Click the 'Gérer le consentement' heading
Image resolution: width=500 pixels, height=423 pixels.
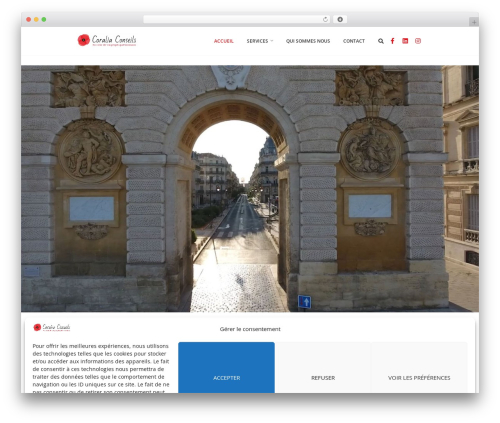tap(250, 329)
